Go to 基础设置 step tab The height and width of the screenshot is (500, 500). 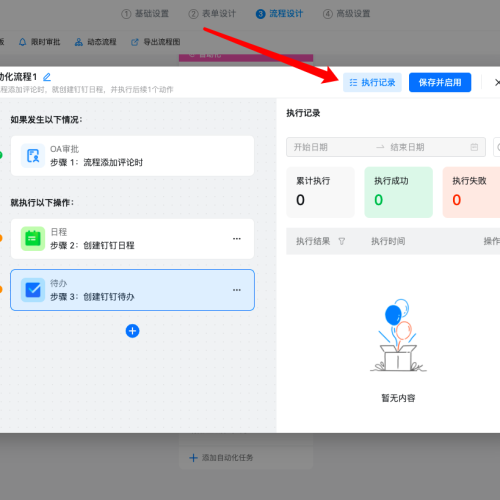[145, 14]
